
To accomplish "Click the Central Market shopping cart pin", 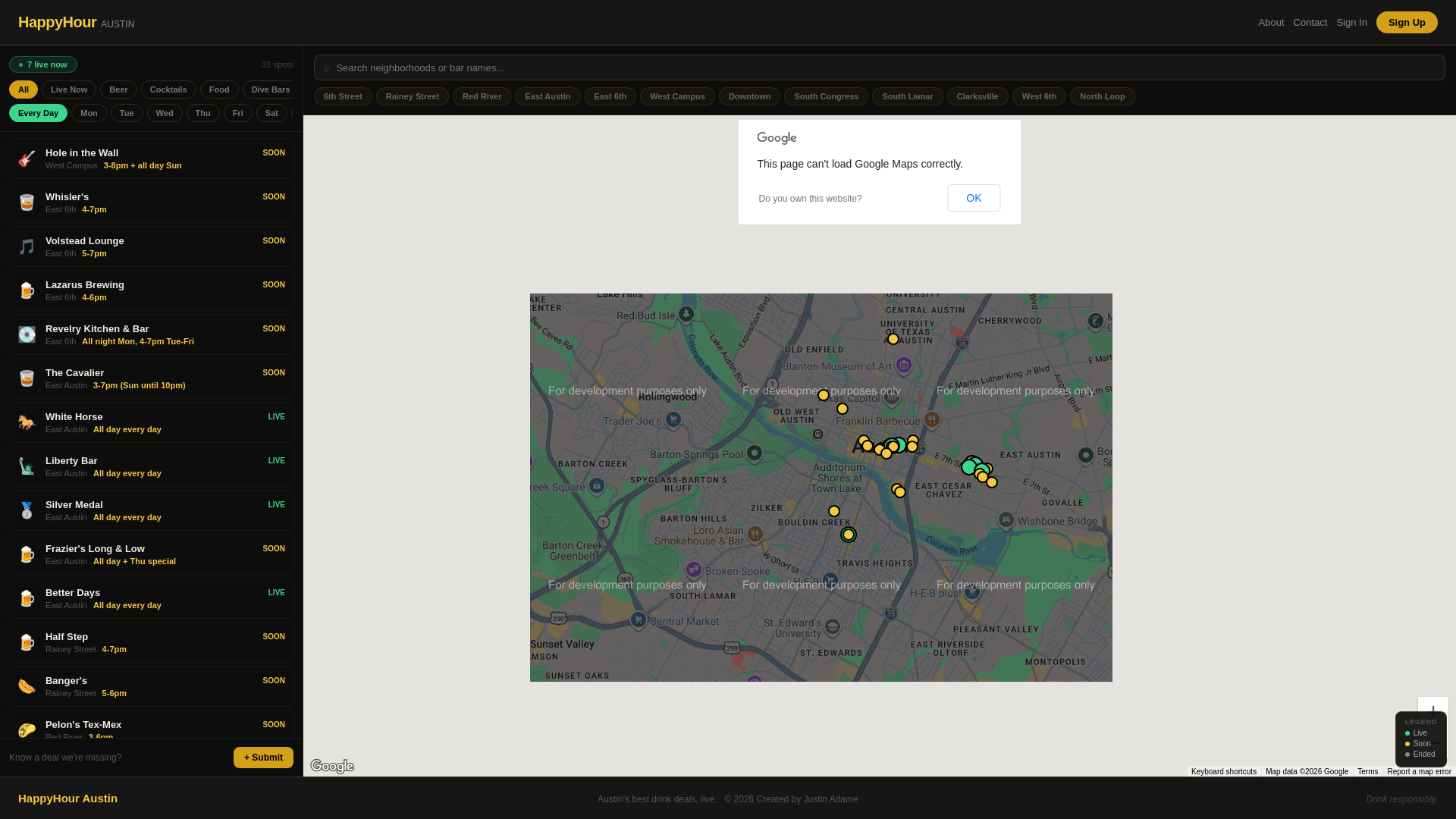I will [x=639, y=620].
